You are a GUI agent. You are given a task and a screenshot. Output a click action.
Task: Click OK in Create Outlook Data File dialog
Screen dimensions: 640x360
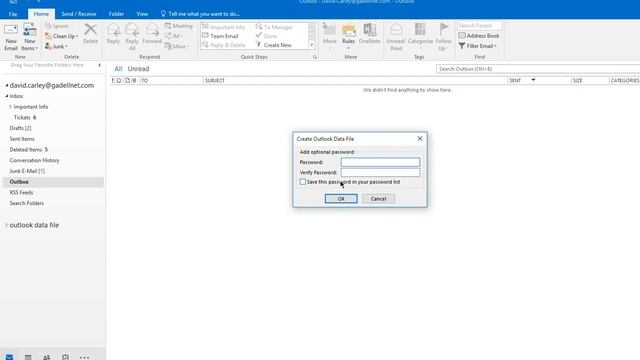(341, 199)
